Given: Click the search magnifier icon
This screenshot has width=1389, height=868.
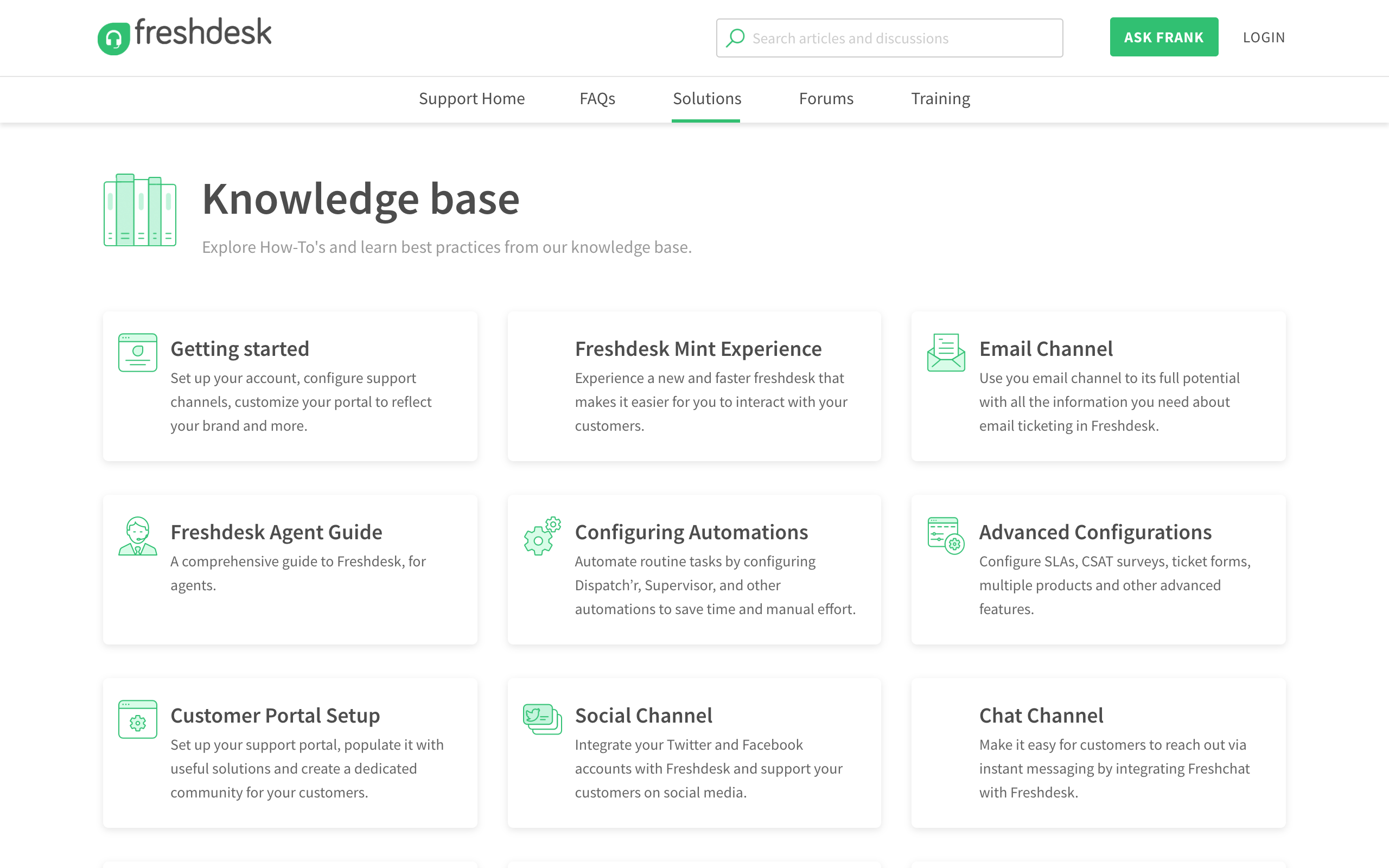Looking at the screenshot, I should (735, 38).
